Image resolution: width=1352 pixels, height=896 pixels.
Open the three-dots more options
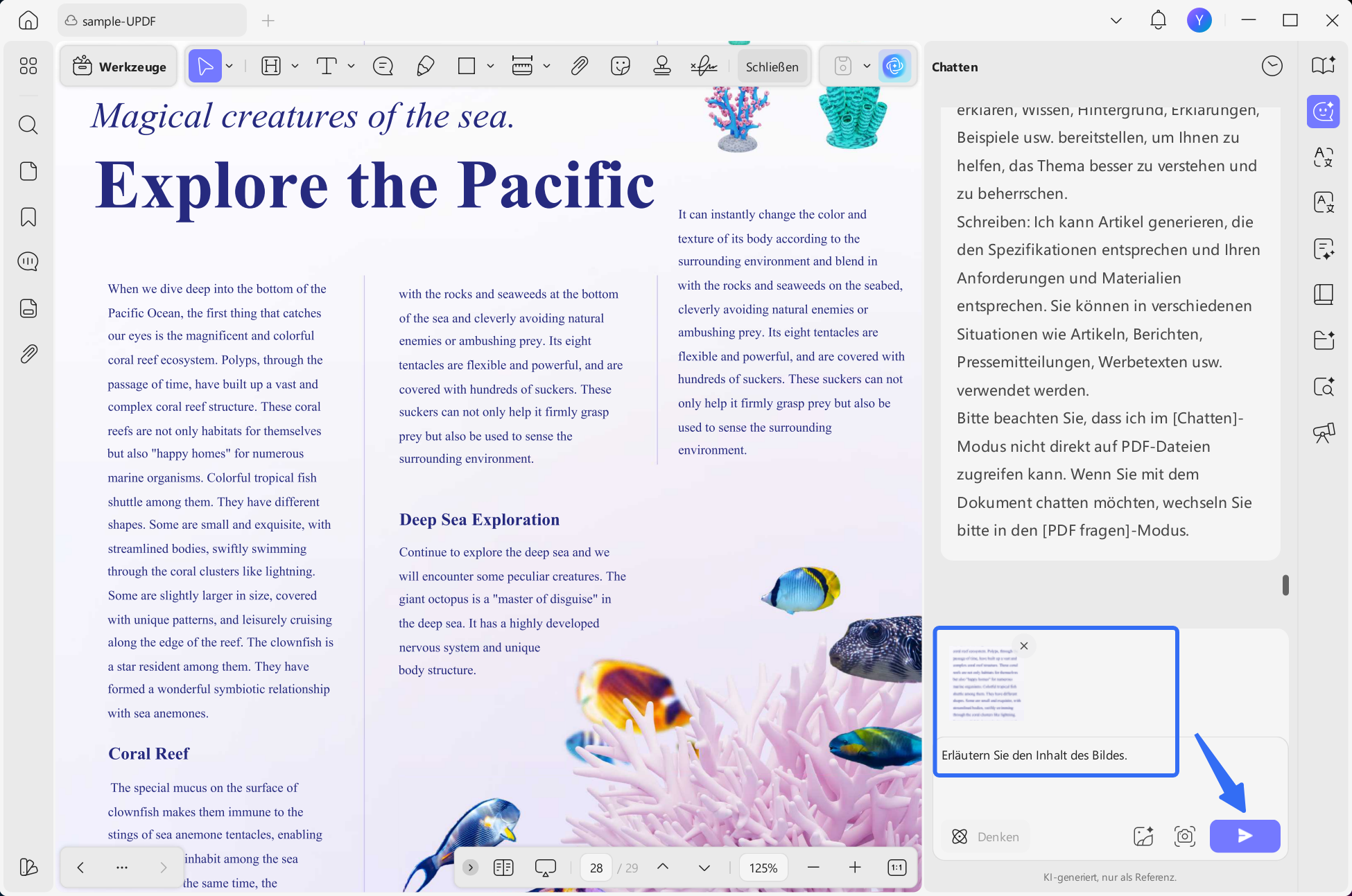tap(122, 867)
